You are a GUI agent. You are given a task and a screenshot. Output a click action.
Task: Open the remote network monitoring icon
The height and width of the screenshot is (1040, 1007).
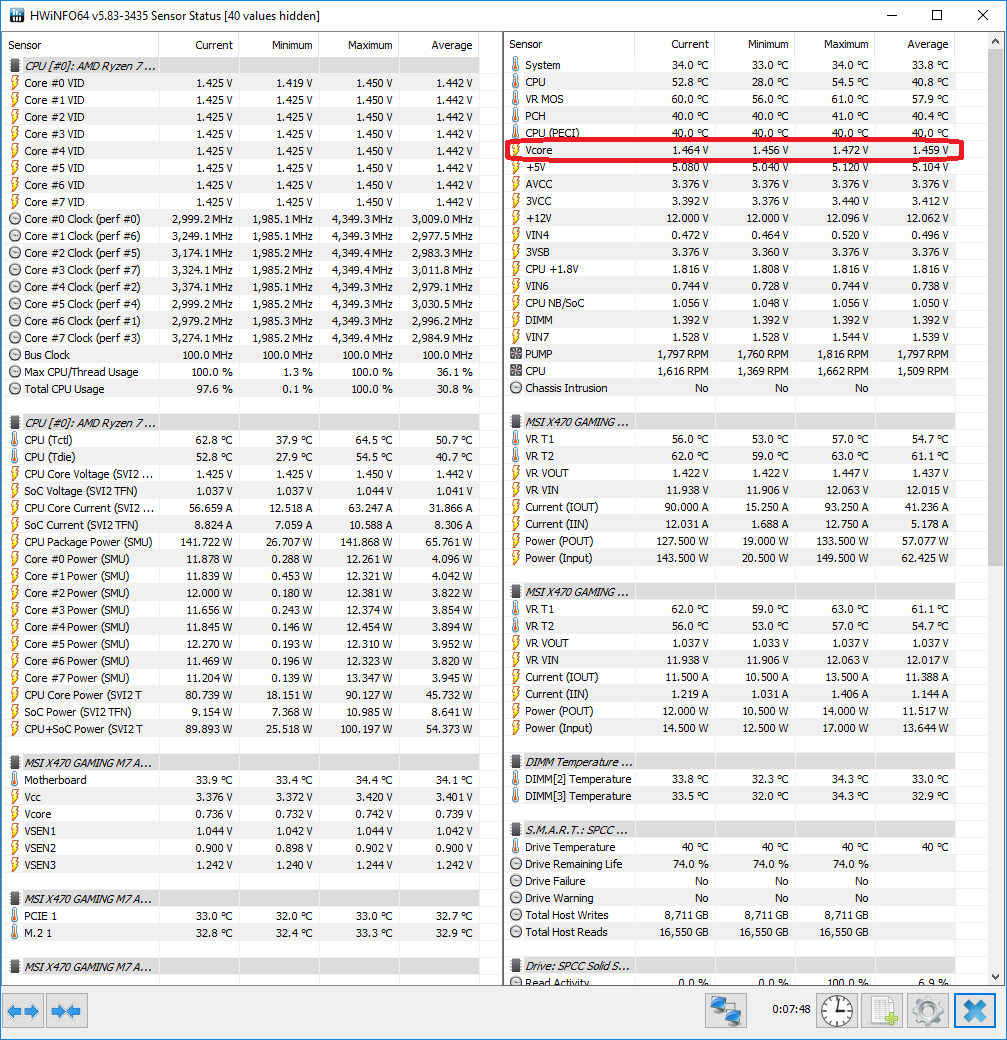click(x=726, y=1011)
